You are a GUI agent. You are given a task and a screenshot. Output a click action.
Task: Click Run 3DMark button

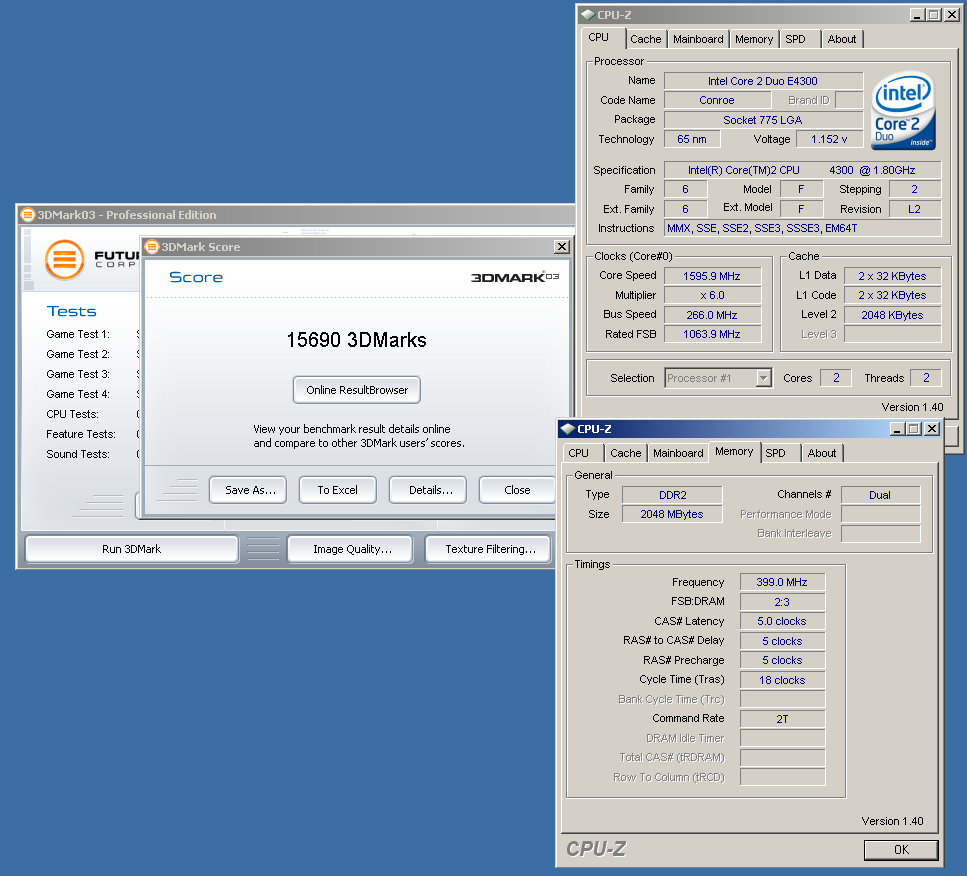(131, 549)
